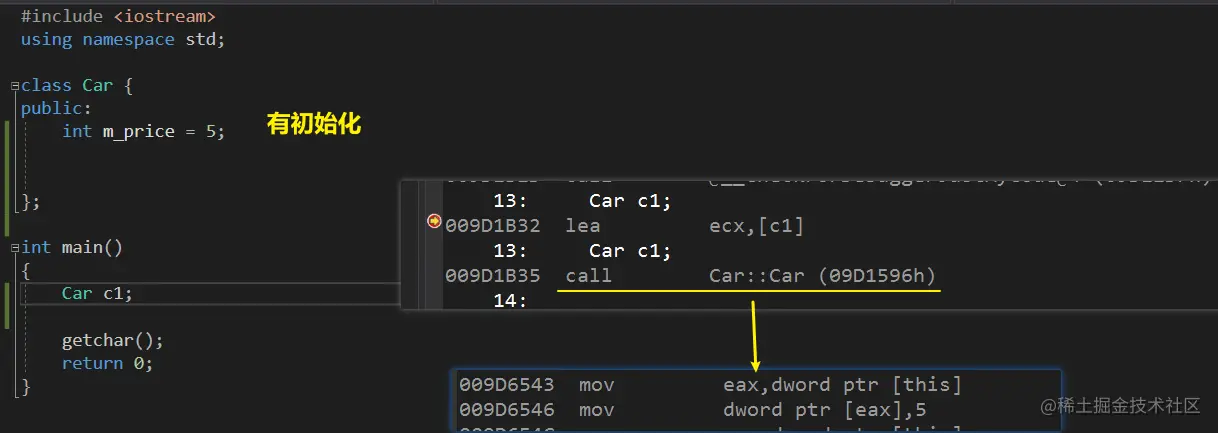This screenshot has width=1218, height=433.
Task: Click the 'using namespace std;' line
Action: (x=123, y=40)
